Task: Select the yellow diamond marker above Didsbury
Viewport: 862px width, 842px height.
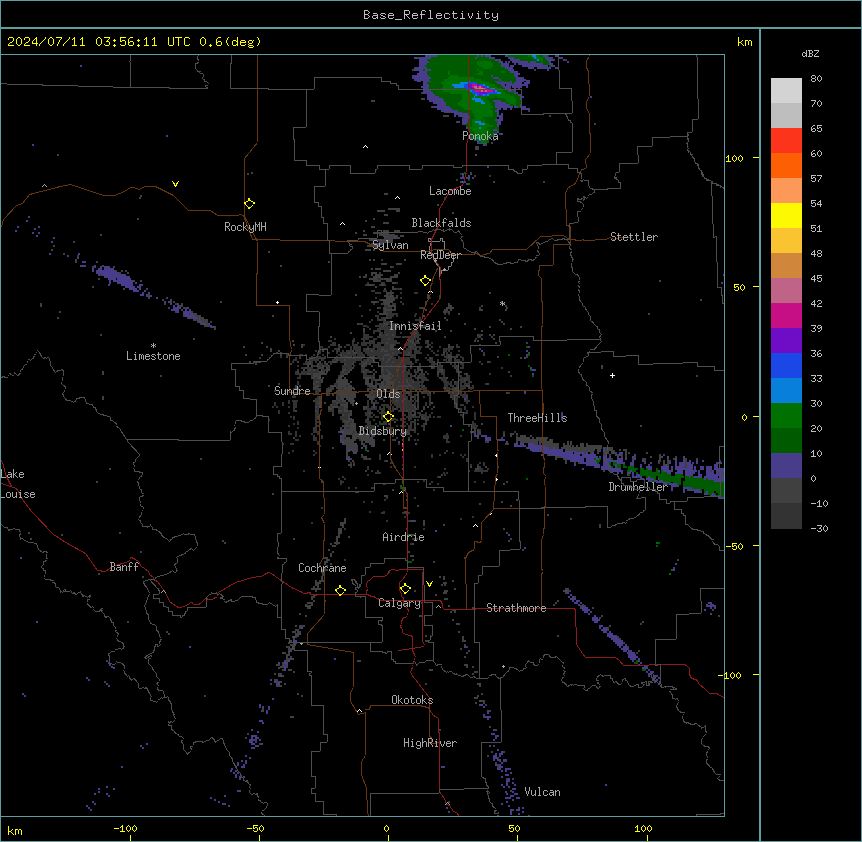Action: click(388, 416)
